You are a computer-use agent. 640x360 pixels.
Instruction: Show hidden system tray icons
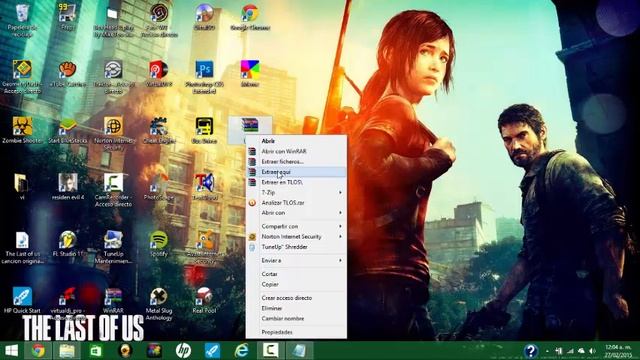547,351
